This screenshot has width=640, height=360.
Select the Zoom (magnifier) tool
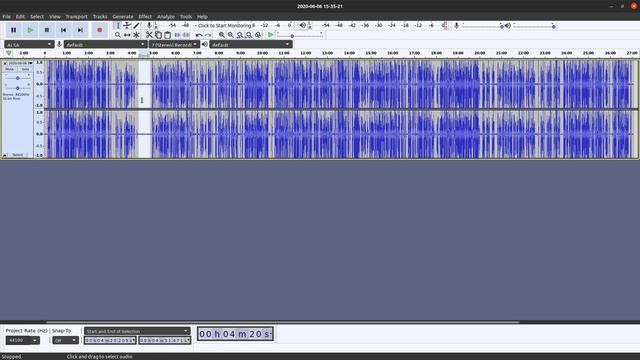(x=118, y=35)
